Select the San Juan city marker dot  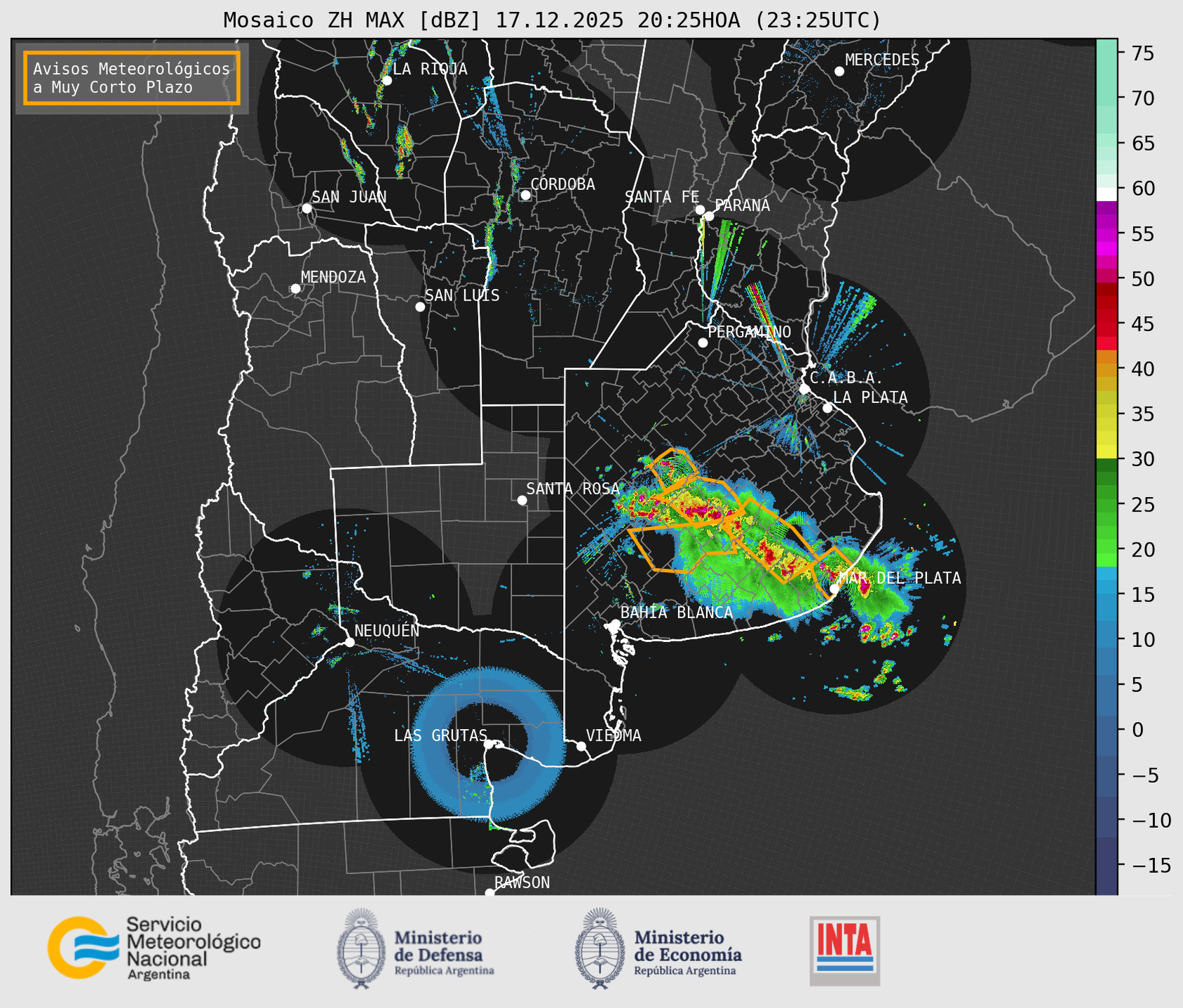(306, 208)
